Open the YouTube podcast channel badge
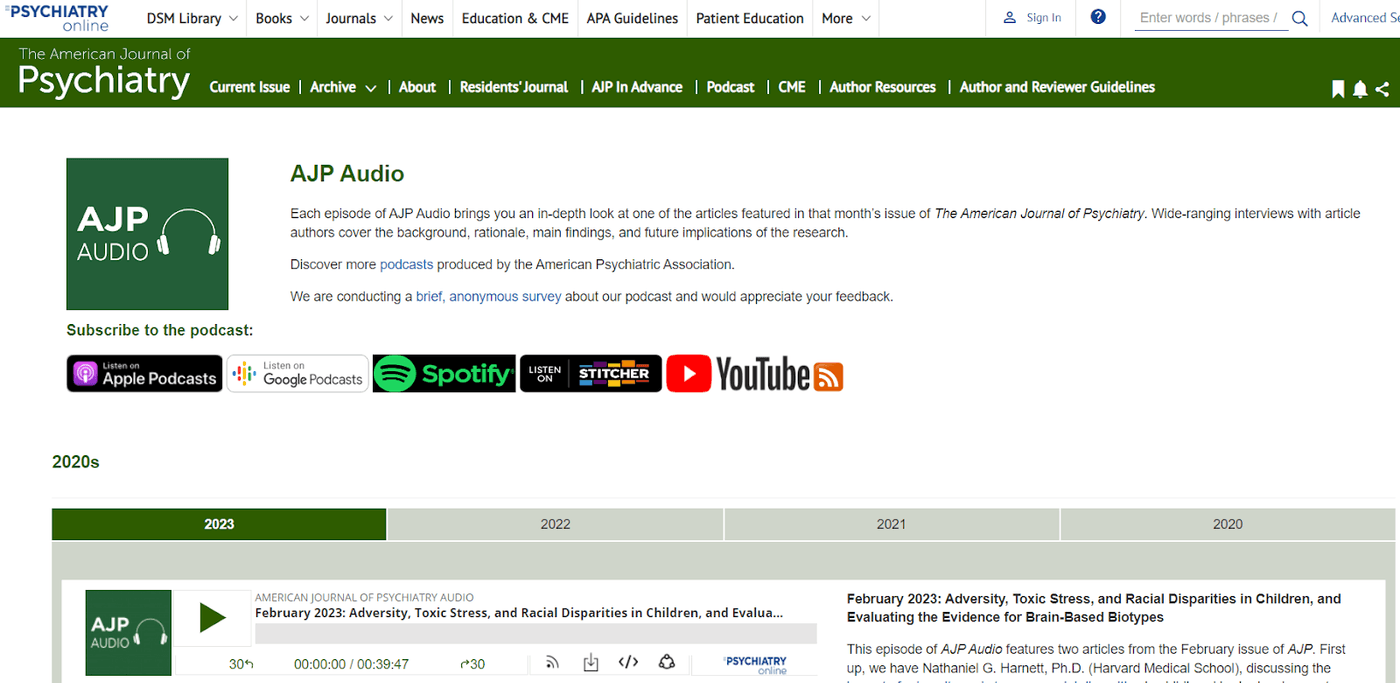Viewport: 1400px width, 683px height. [x=738, y=374]
